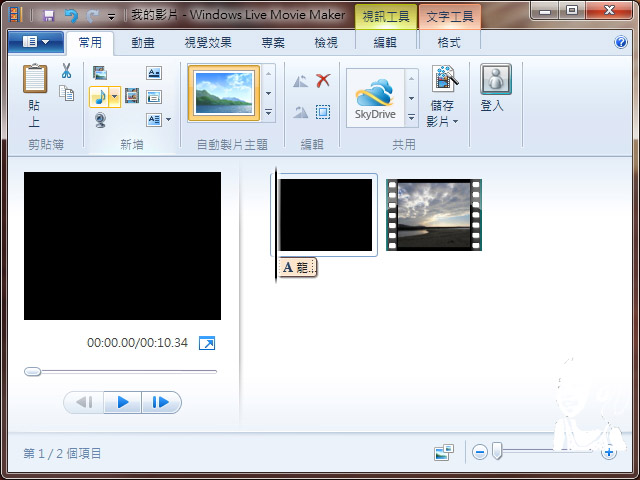Viewport: 640px width, 480px height.
Task: Click the Save movie (儲存影片) icon
Action: click(x=444, y=79)
